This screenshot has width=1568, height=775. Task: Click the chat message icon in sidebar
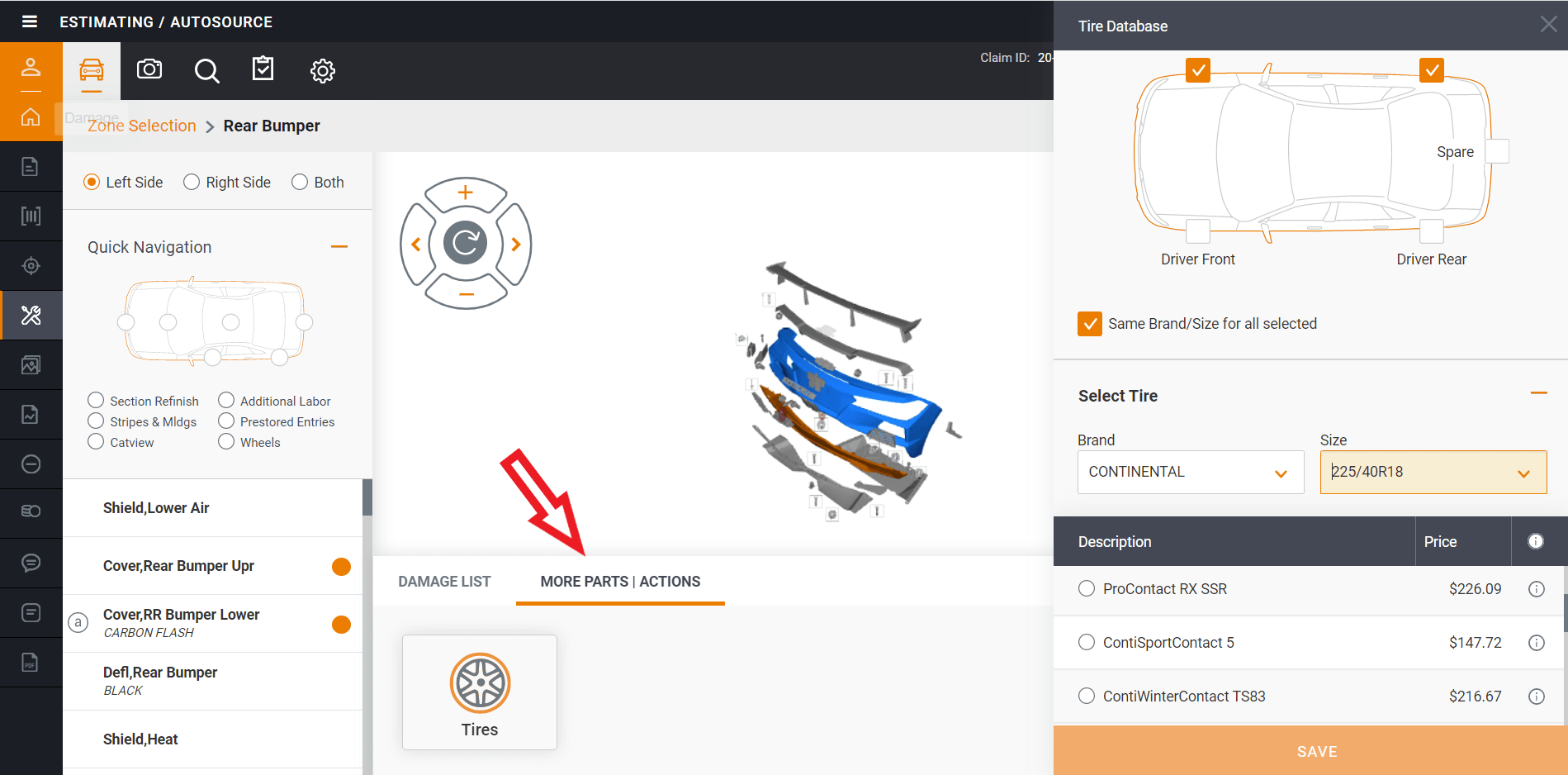[x=31, y=563]
